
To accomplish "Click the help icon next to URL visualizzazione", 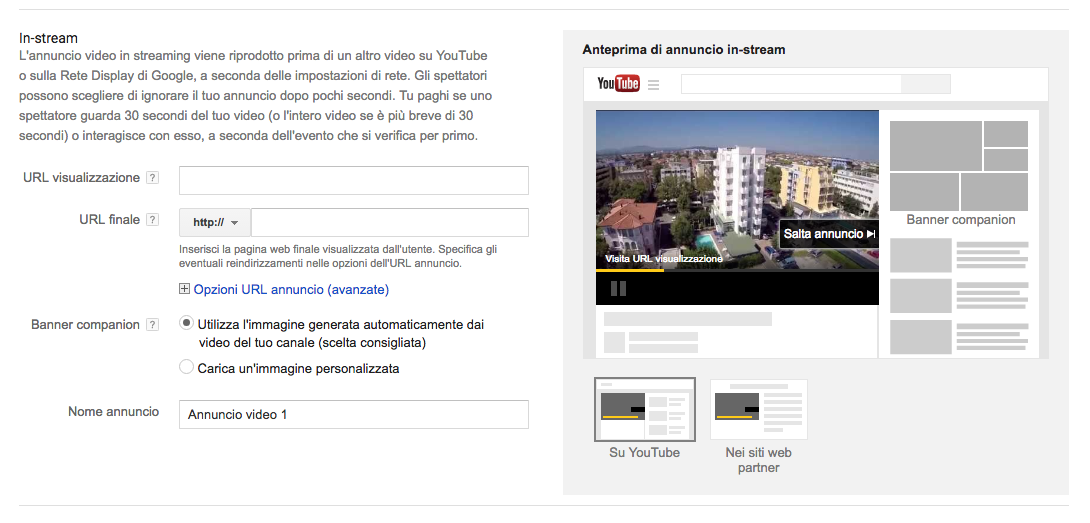I will 152,178.
